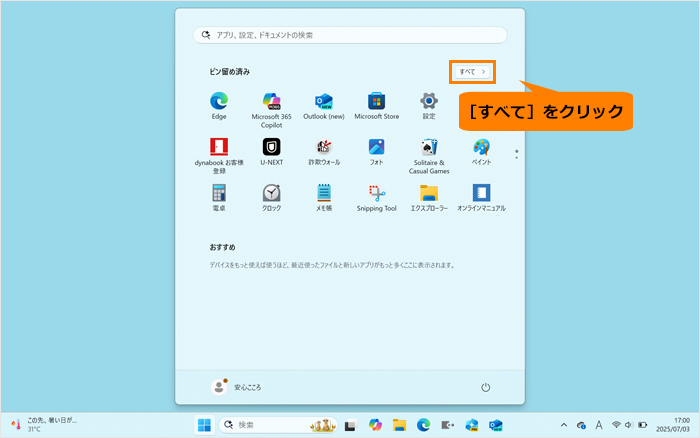Click the IME input mode A indicator
The width and height of the screenshot is (700, 438).
pos(599,425)
